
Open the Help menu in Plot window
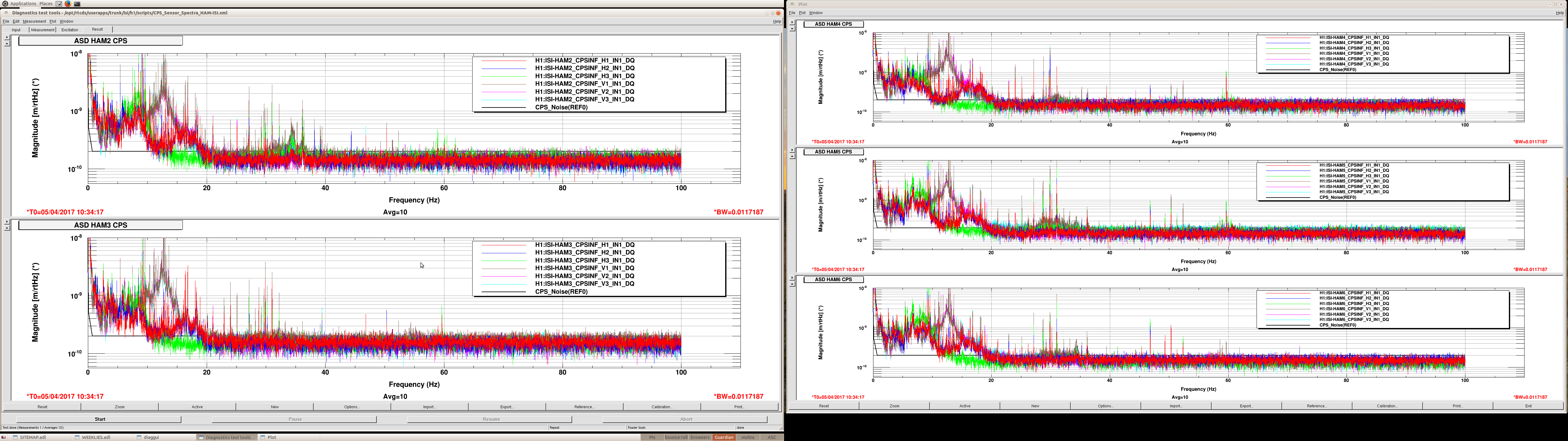[x=1559, y=13]
